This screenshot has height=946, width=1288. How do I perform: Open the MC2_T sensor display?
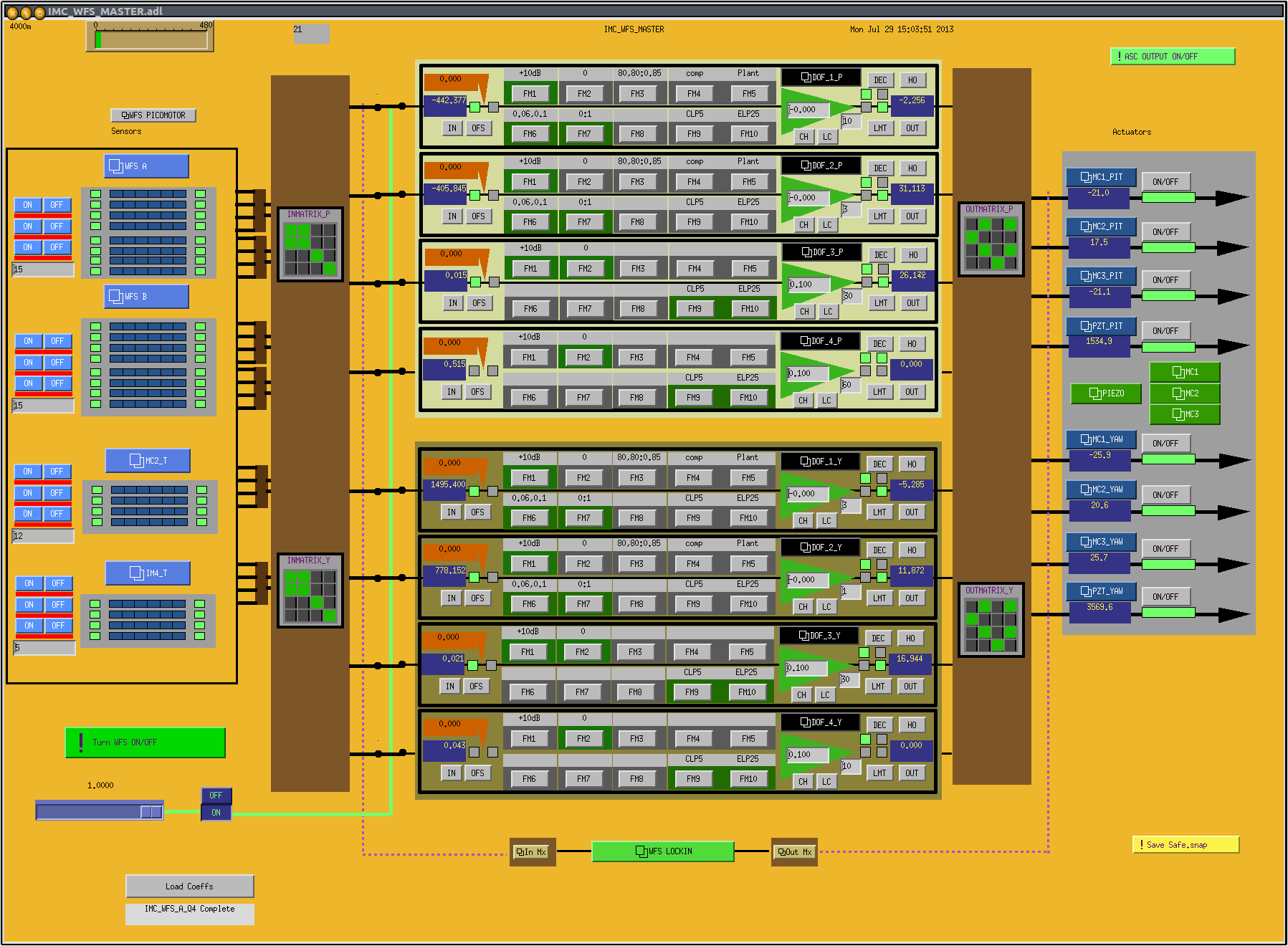click(x=148, y=461)
